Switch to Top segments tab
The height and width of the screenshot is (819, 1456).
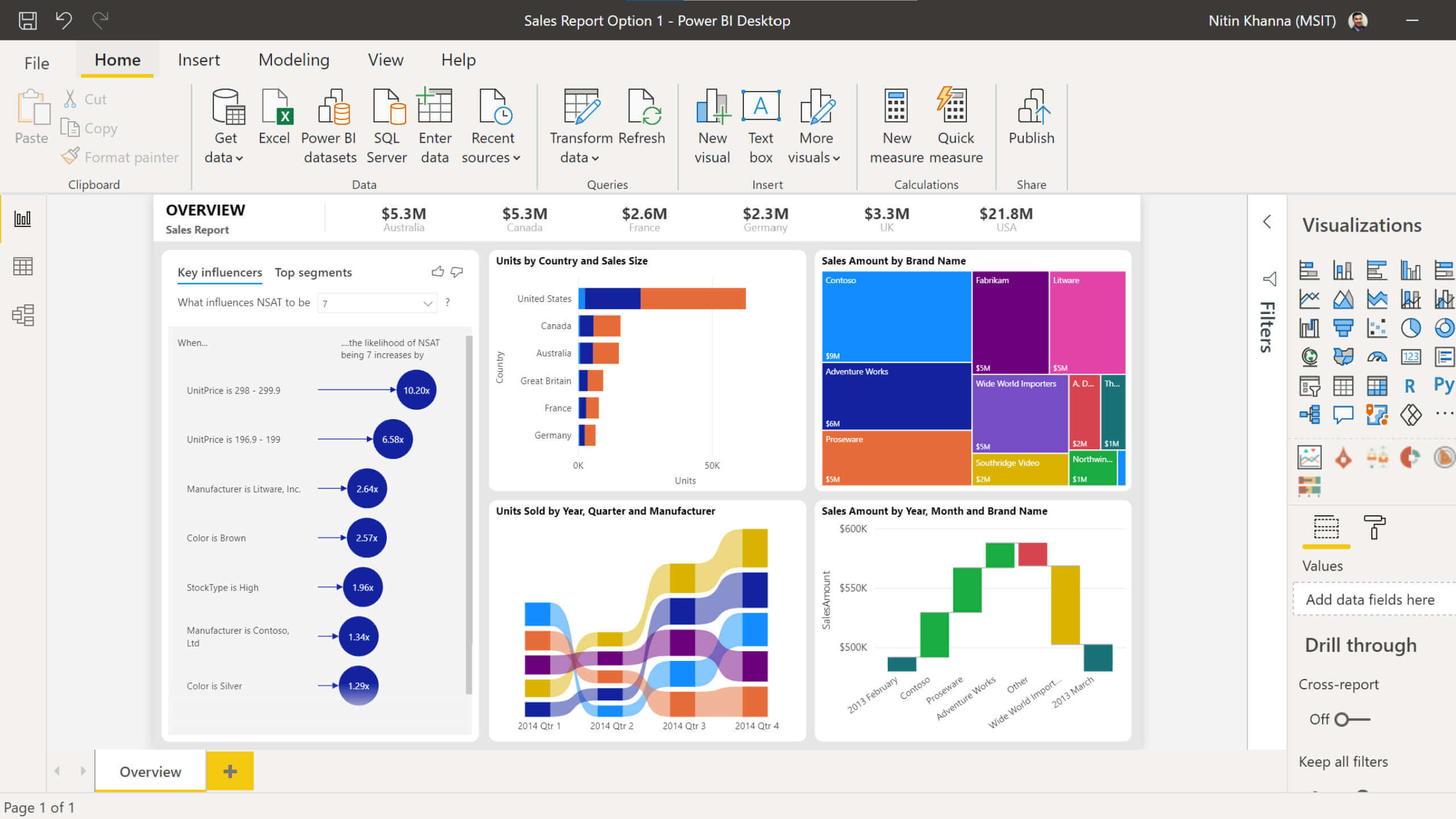313,271
